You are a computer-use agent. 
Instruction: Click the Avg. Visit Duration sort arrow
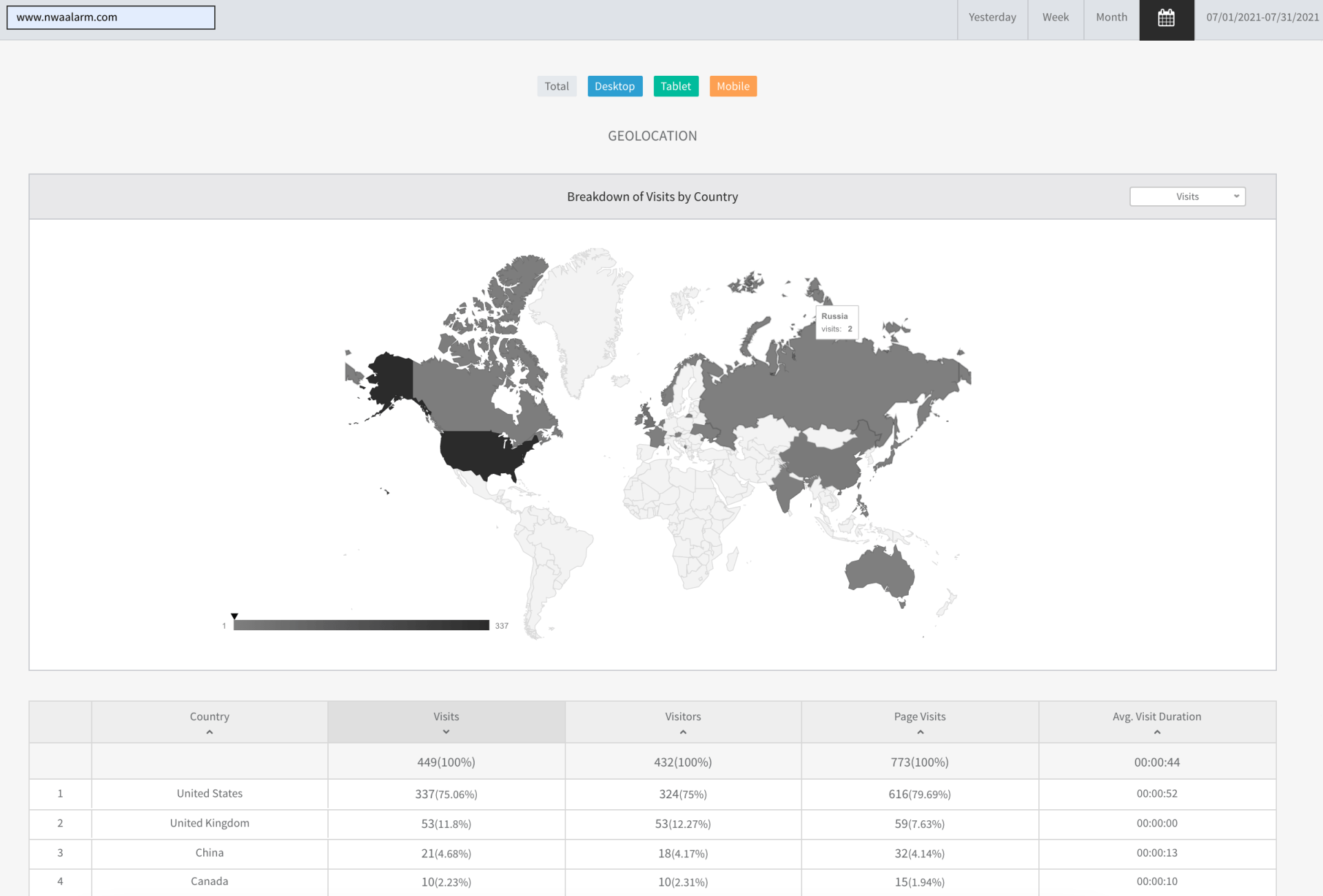point(1157,732)
